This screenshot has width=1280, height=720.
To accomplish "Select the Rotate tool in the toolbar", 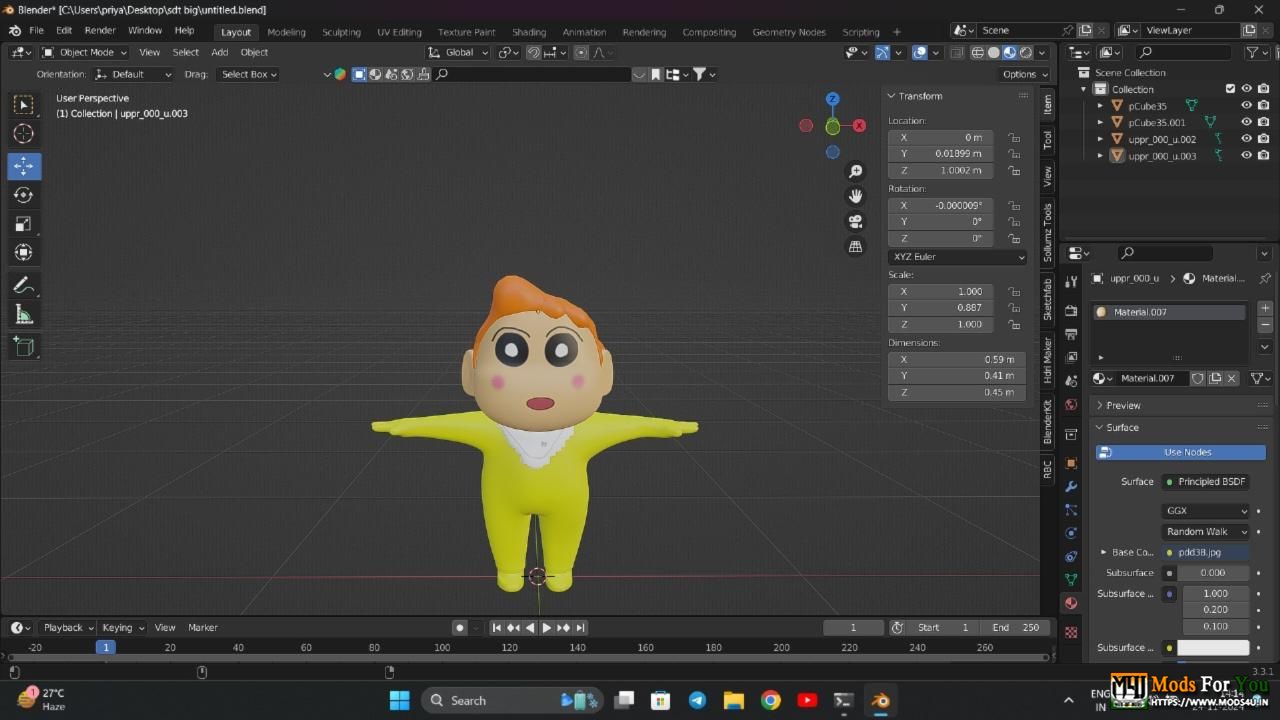I will coord(24,196).
